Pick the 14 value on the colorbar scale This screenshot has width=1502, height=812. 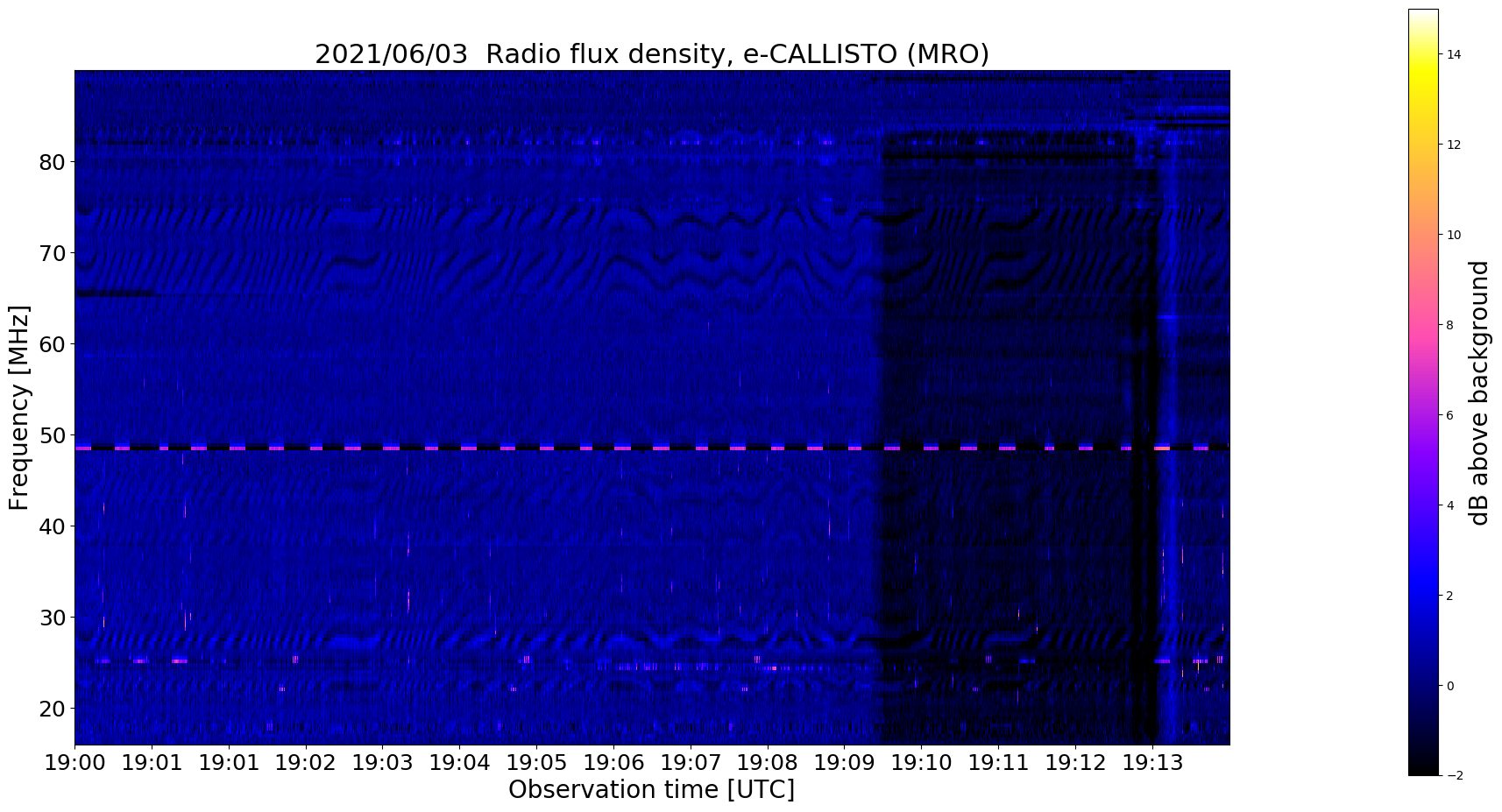1454,54
